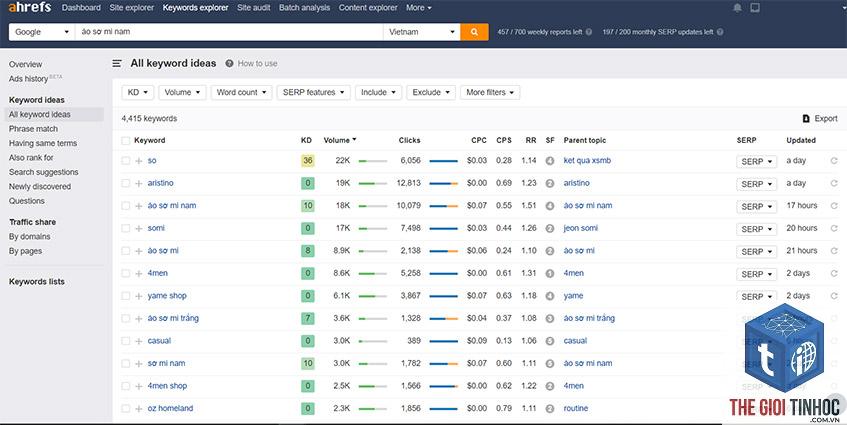Open the notifications bell icon
This screenshot has height=425, width=847.
tap(737, 8)
